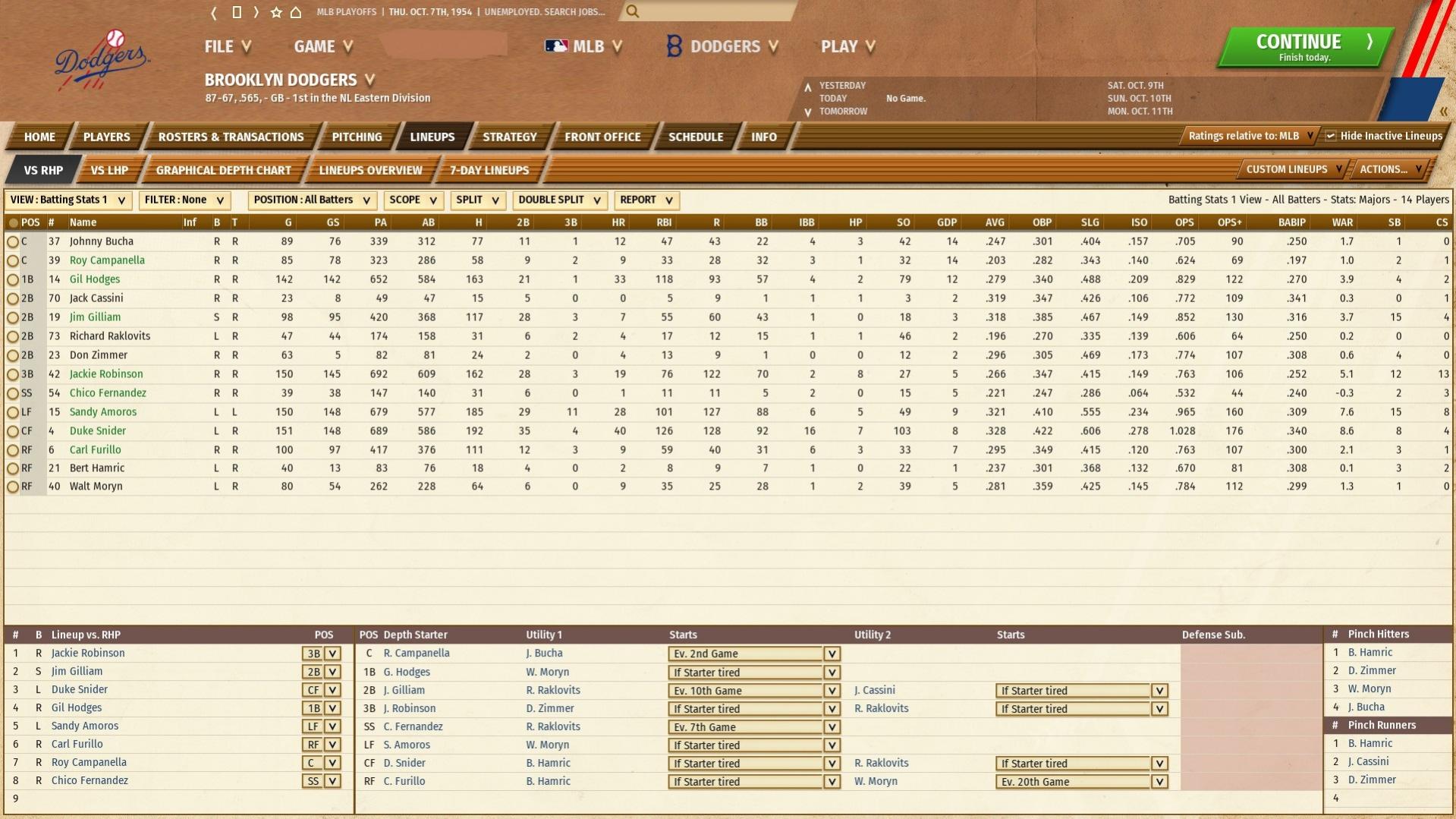Select the radio circle for Sandy Amoros

[x=13, y=413]
